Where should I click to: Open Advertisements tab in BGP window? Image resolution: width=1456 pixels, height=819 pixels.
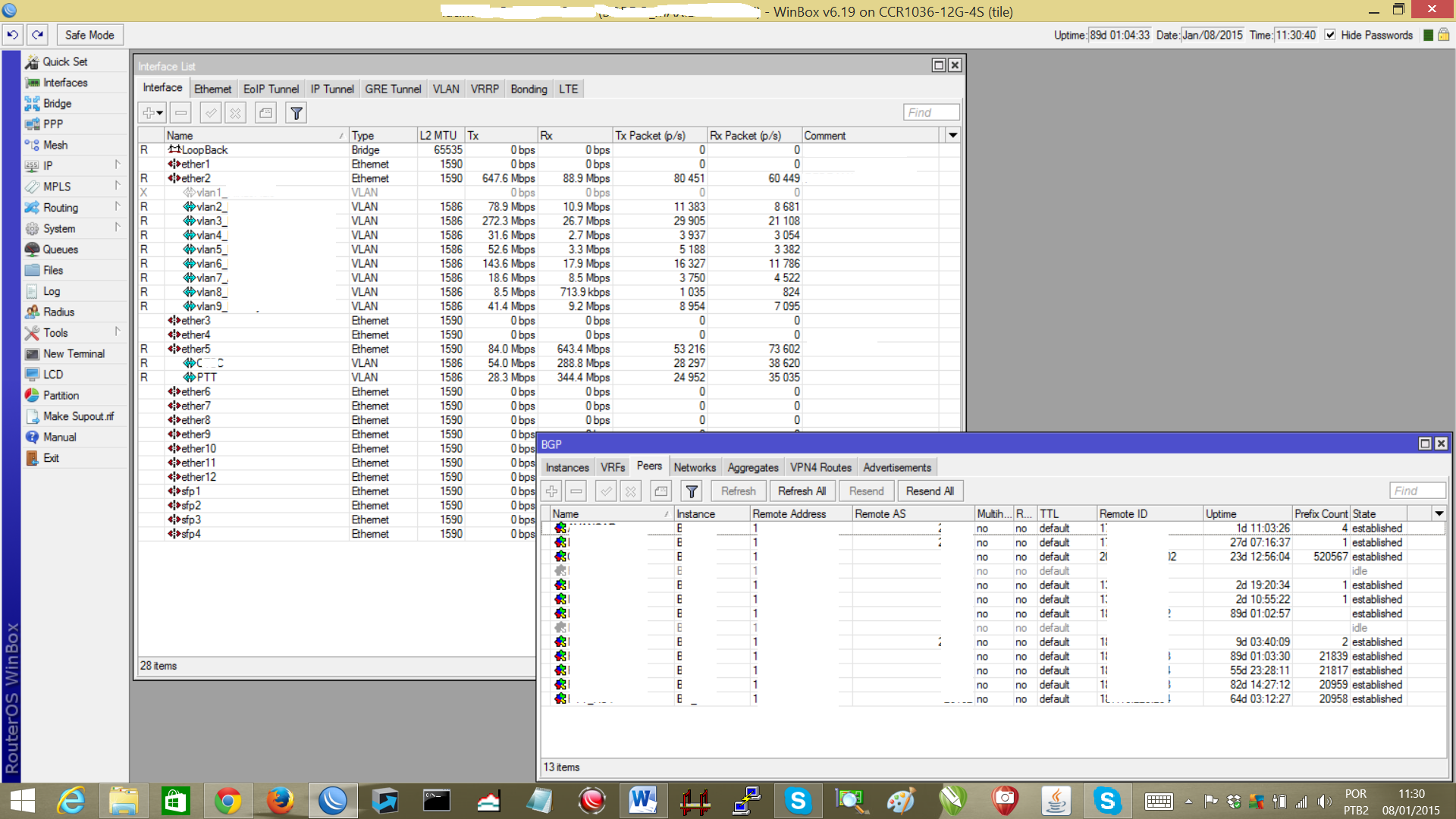pos(897,467)
